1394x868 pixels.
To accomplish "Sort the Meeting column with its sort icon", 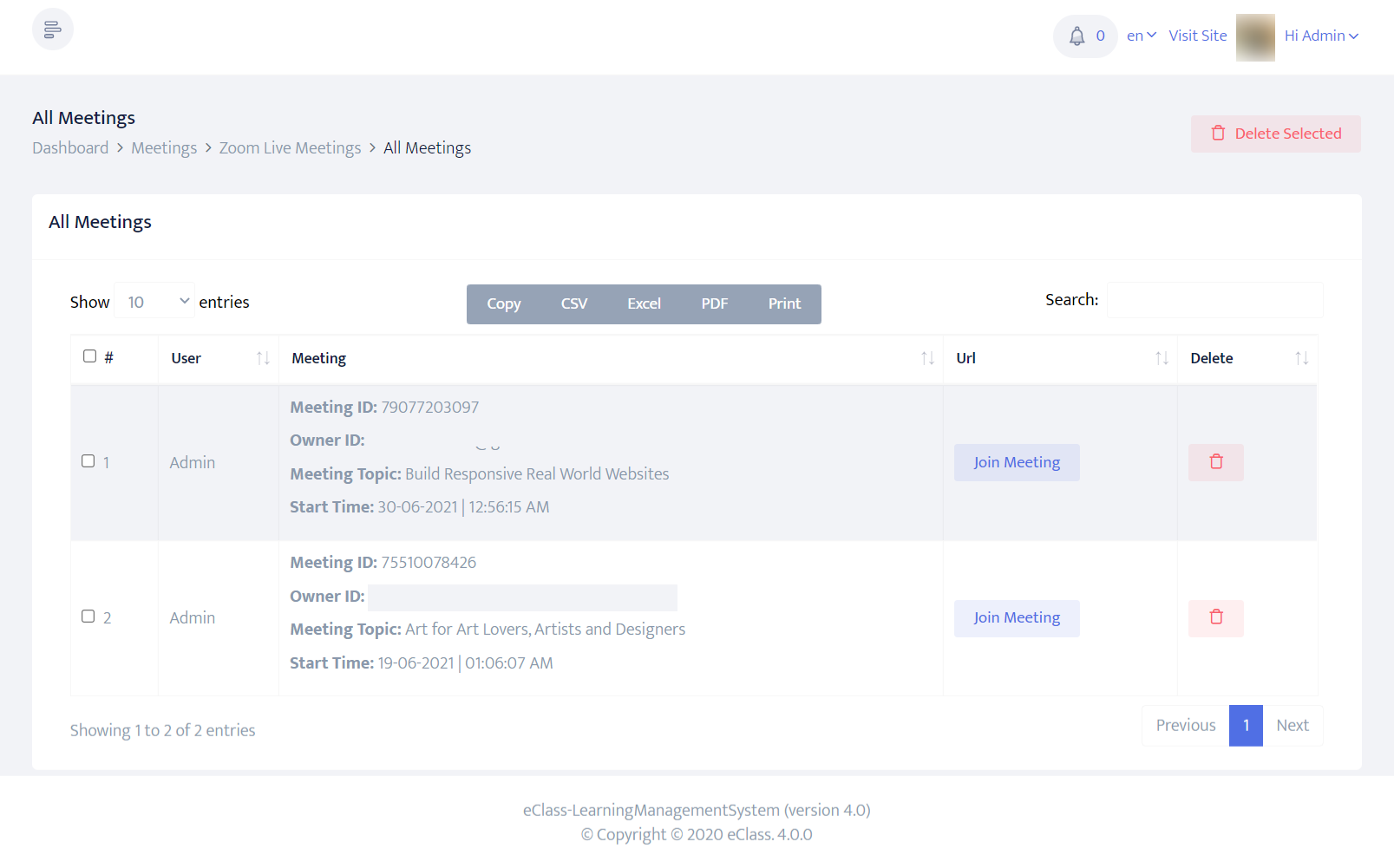I will 927,358.
